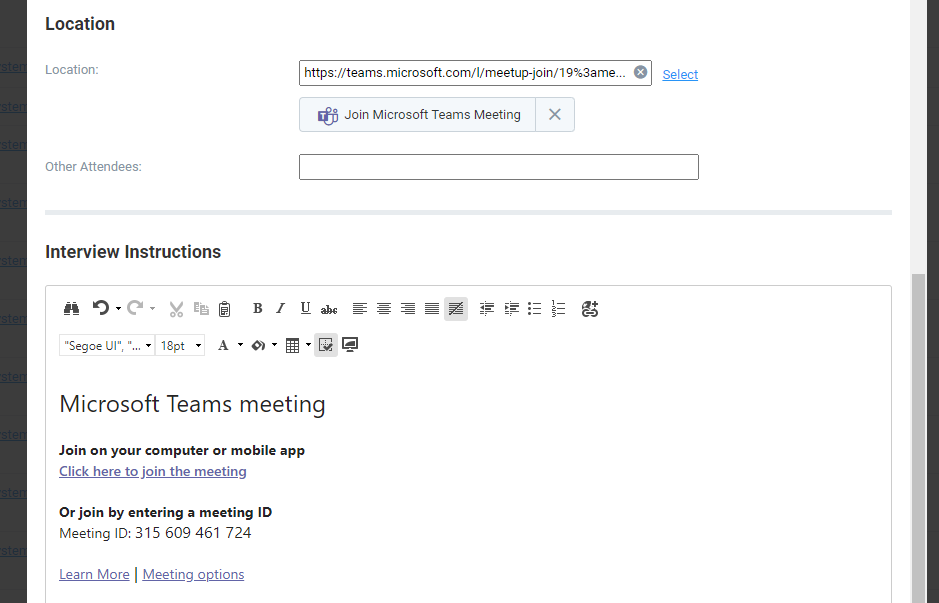Screen dimensions: 939x603
Task: Remove the Teams meeting with X
Action: [555, 114]
